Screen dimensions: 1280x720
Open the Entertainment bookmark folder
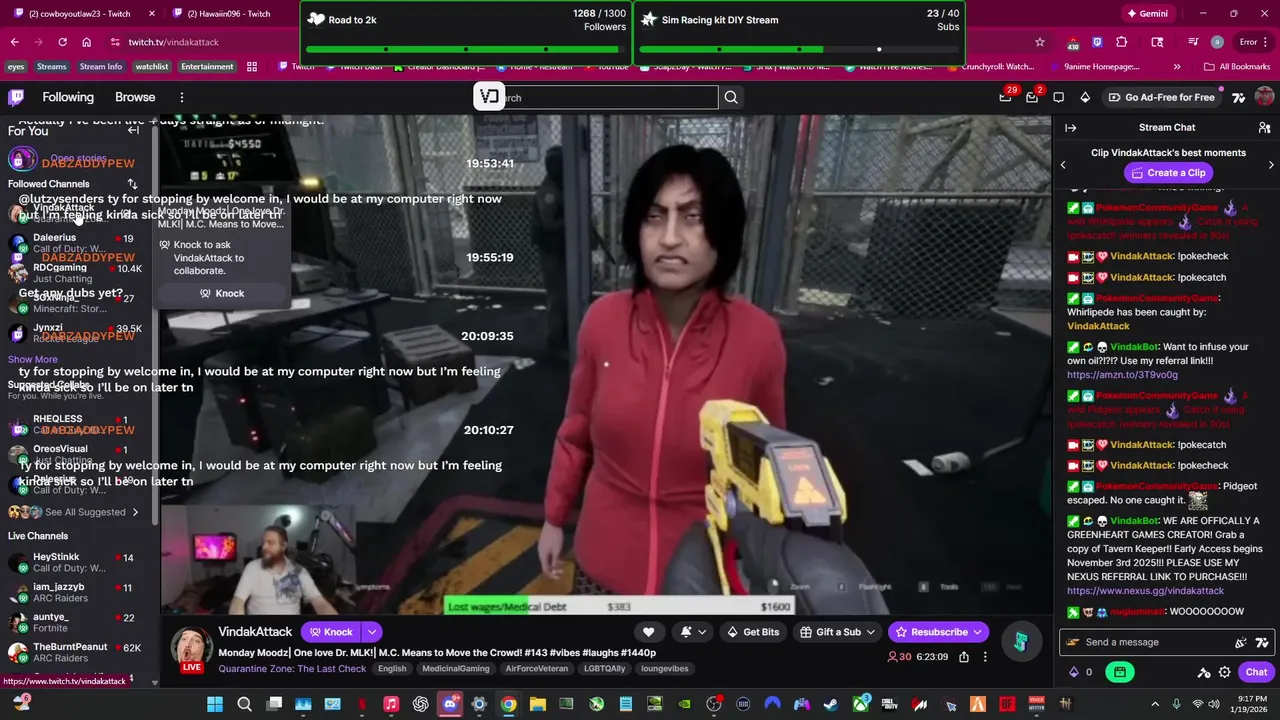pyautogui.click(x=207, y=67)
